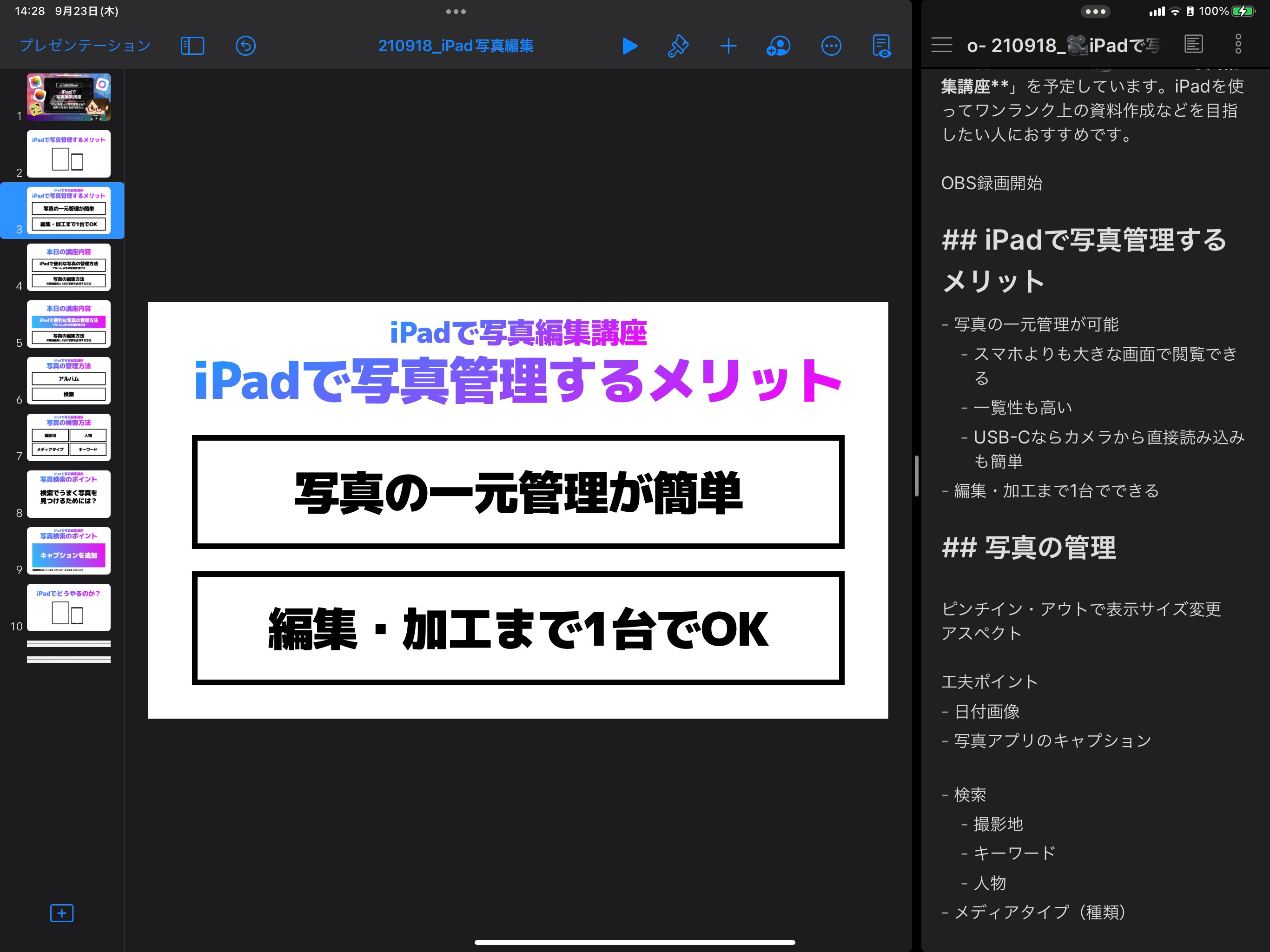The height and width of the screenshot is (952, 1270).
Task: Toggle the notes preview/document icon
Action: (x=1194, y=44)
